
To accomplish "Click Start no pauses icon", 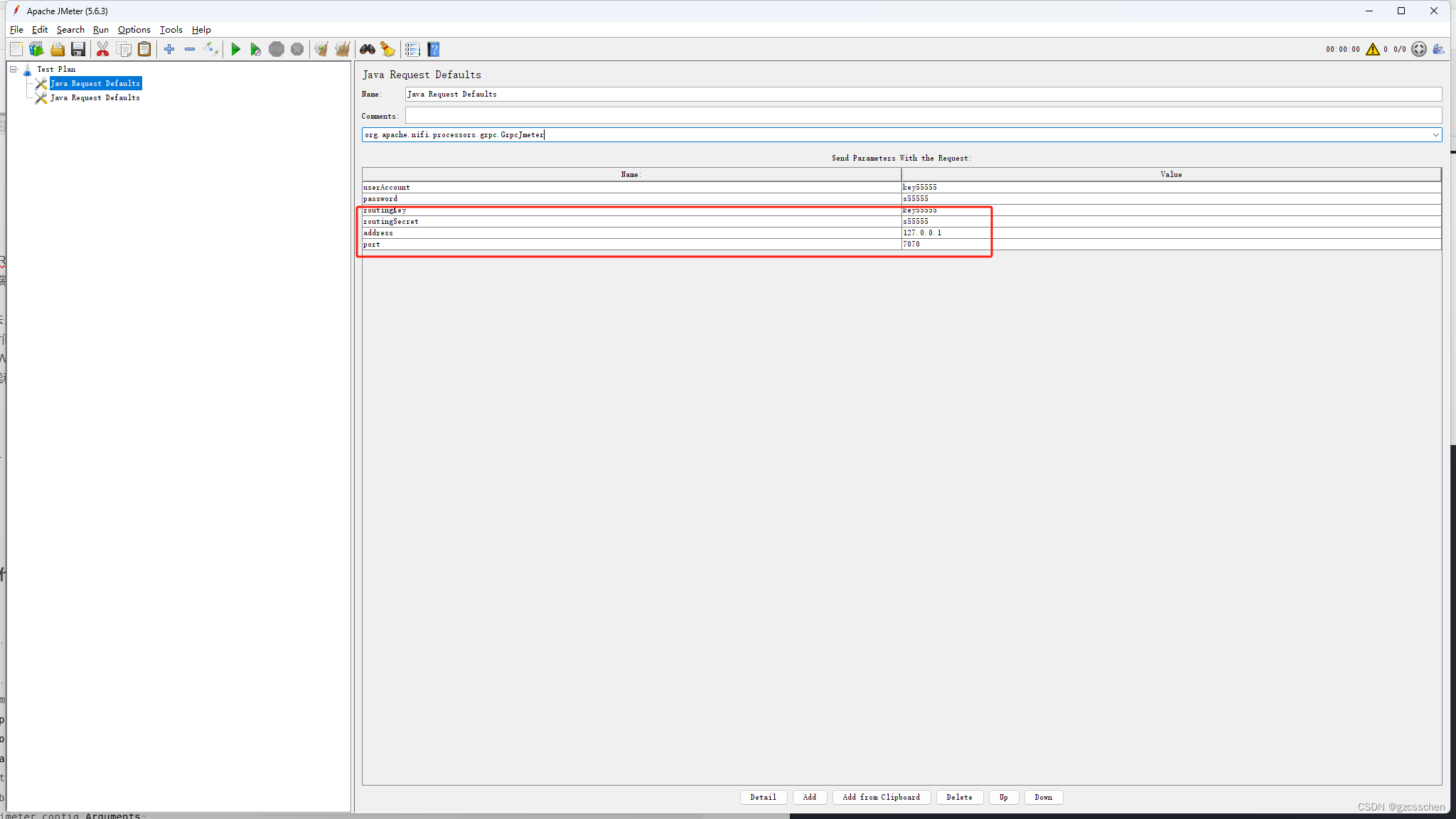I will (x=255, y=49).
